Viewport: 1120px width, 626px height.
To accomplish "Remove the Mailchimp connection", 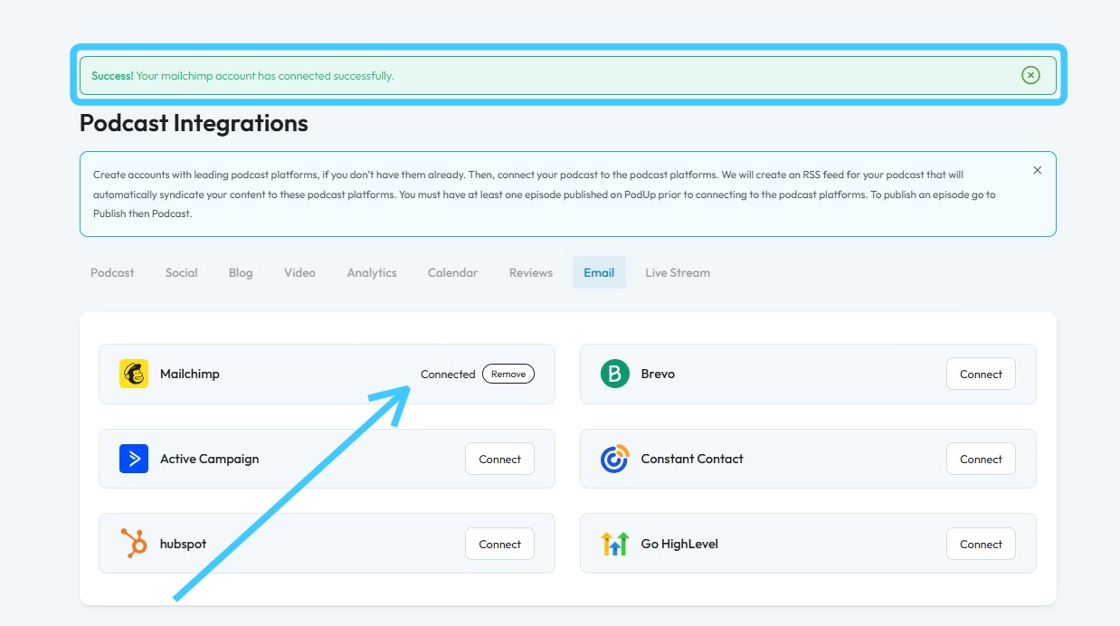I will coord(508,374).
